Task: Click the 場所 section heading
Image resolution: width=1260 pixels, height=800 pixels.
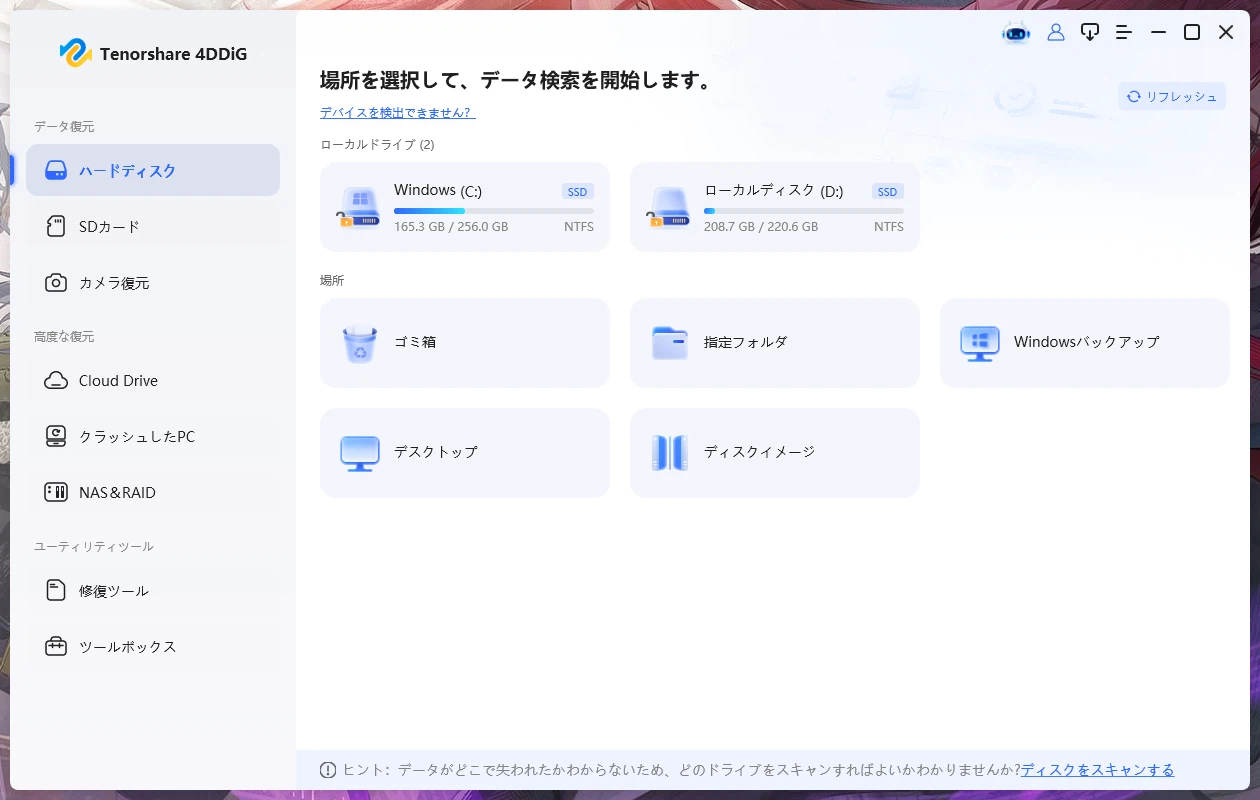Action: point(332,281)
